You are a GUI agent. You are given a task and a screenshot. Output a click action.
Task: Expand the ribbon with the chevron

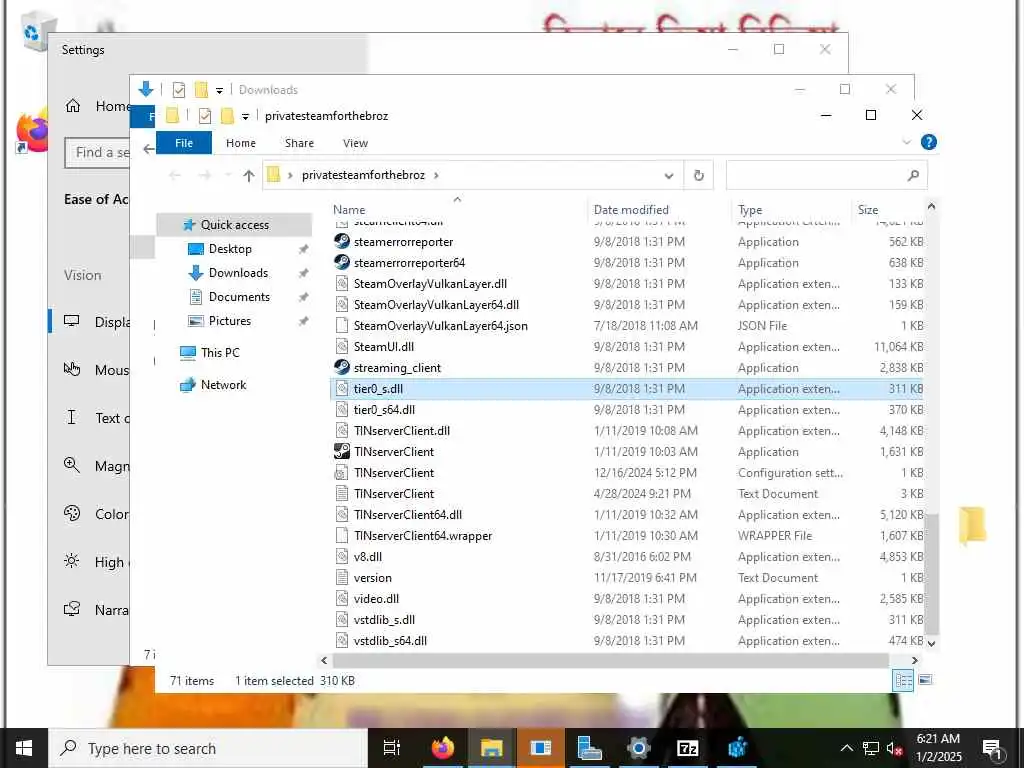(906, 142)
